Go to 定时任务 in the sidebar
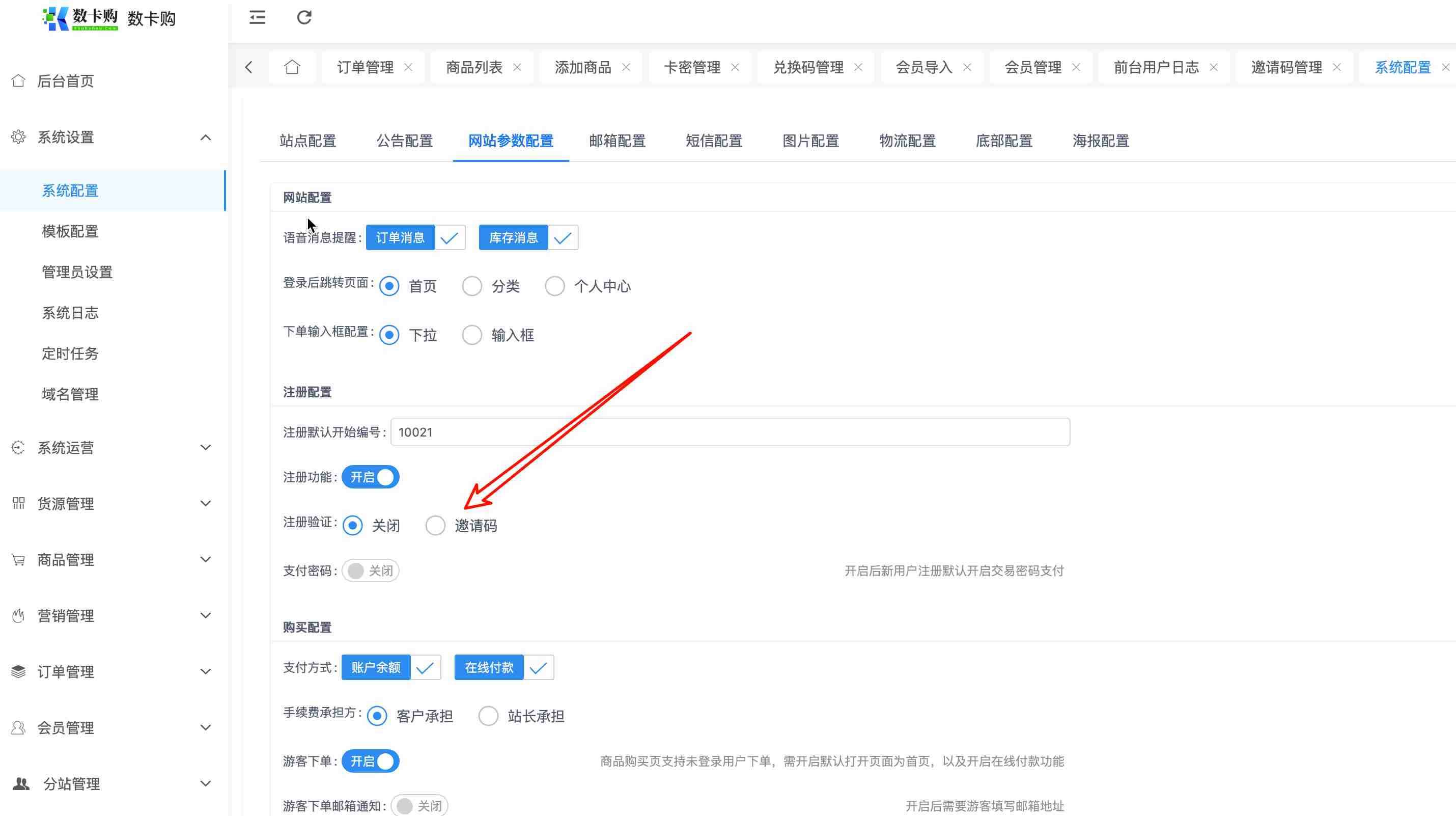 [x=70, y=353]
